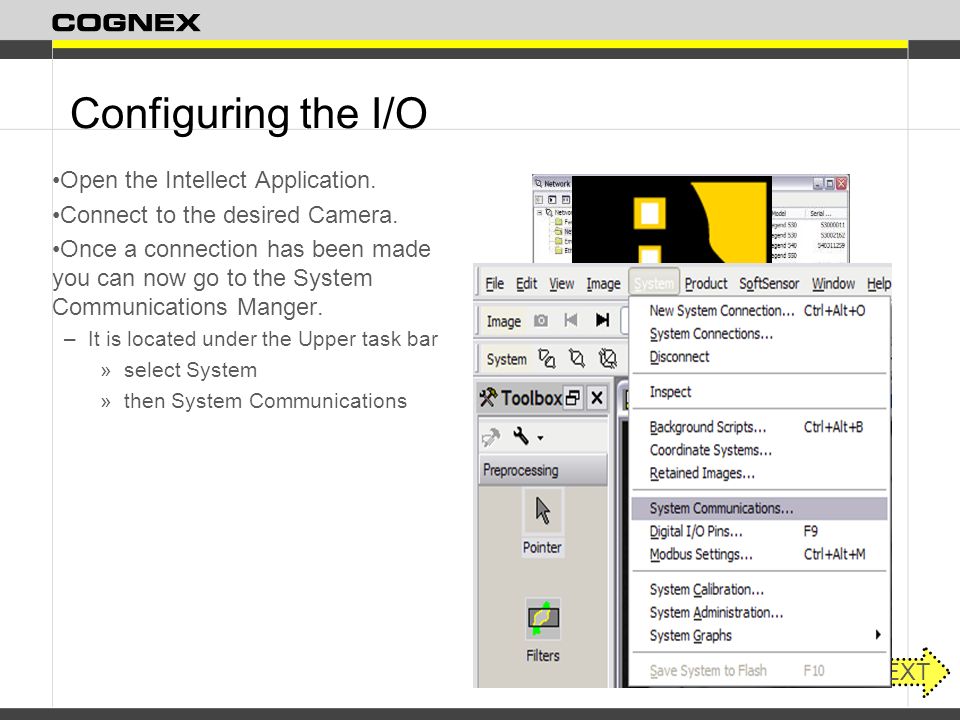Click the hammer icon in Toolbox toolbar
The height and width of the screenshot is (720, 960).
[491, 437]
